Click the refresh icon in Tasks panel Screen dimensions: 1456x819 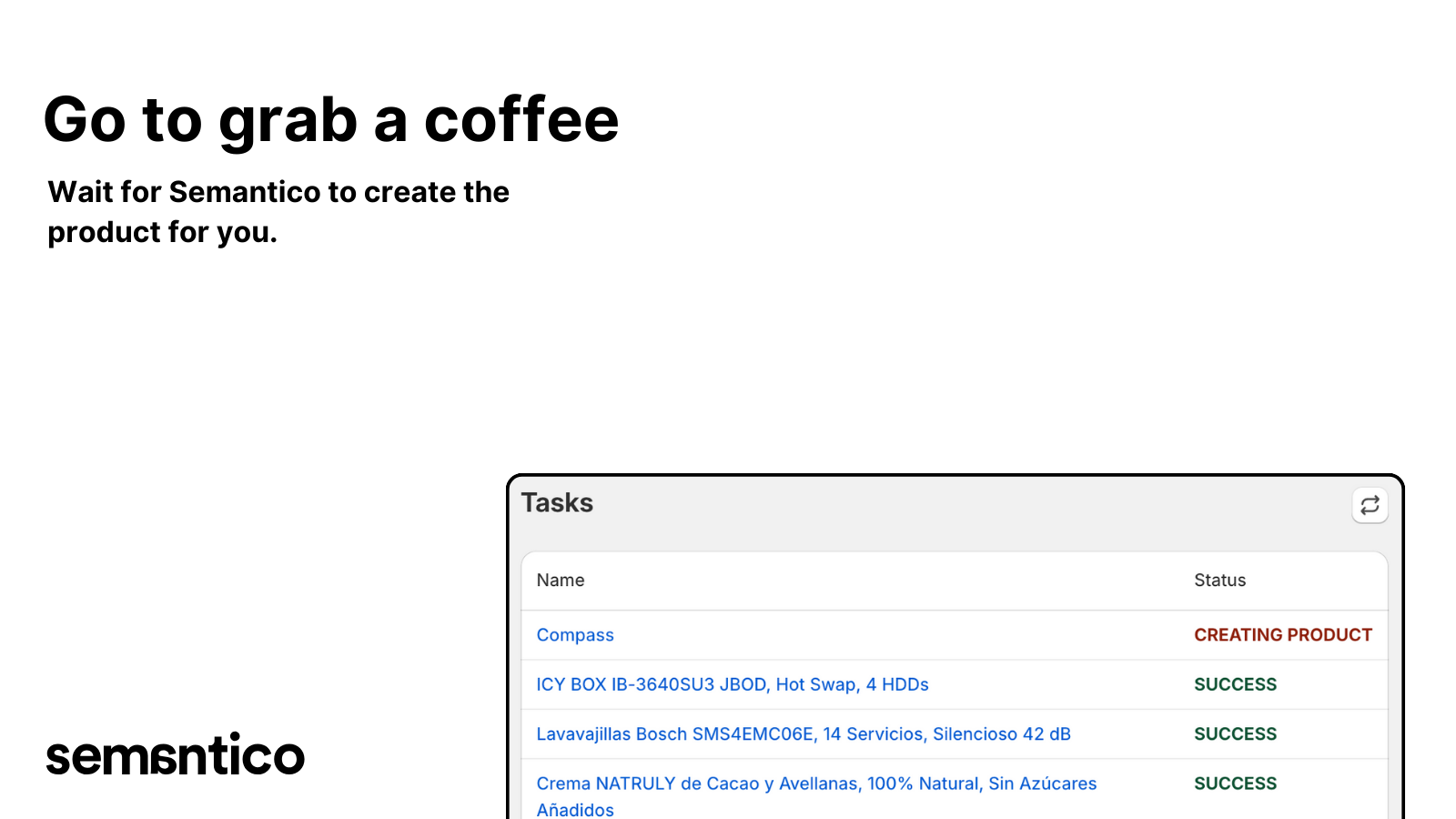click(1370, 505)
